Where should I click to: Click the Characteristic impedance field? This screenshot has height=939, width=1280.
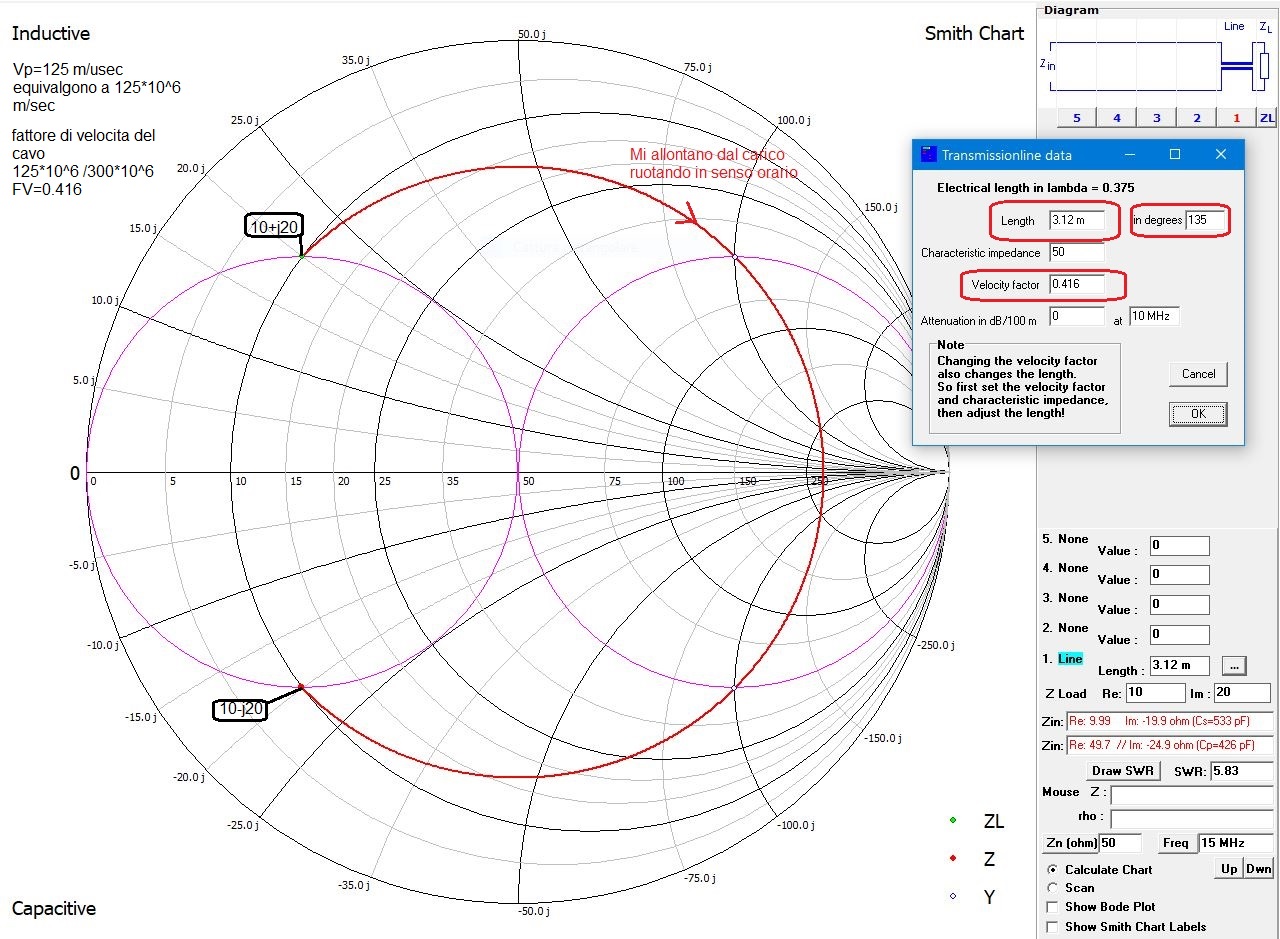(x=1077, y=252)
